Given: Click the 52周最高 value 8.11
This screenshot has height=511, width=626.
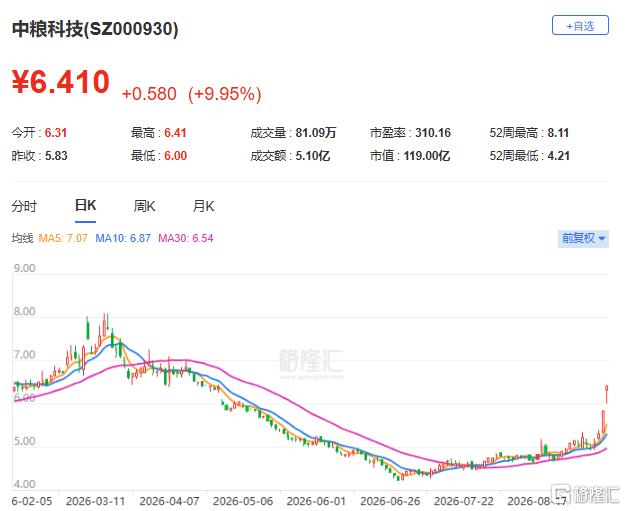Looking at the screenshot, I should coord(558,133).
